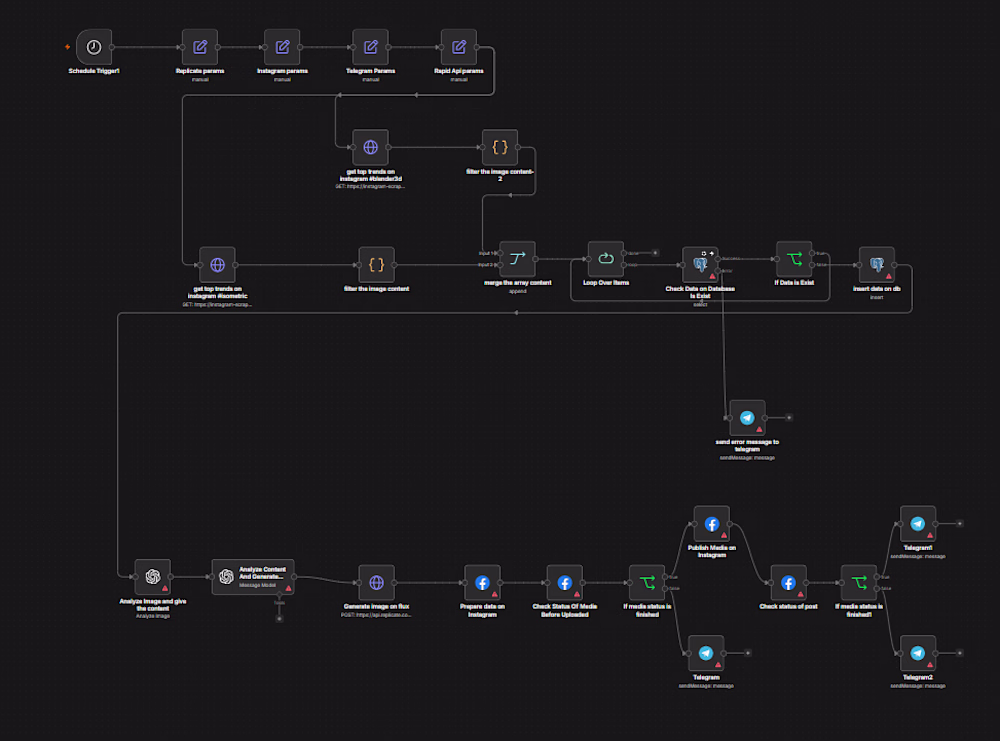Click the 'Check status of post' label

click(788, 606)
